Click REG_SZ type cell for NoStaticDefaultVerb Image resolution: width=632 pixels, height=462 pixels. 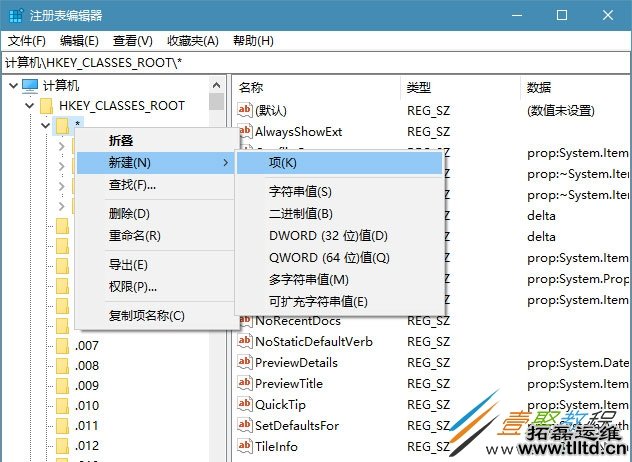pos(428,341)
